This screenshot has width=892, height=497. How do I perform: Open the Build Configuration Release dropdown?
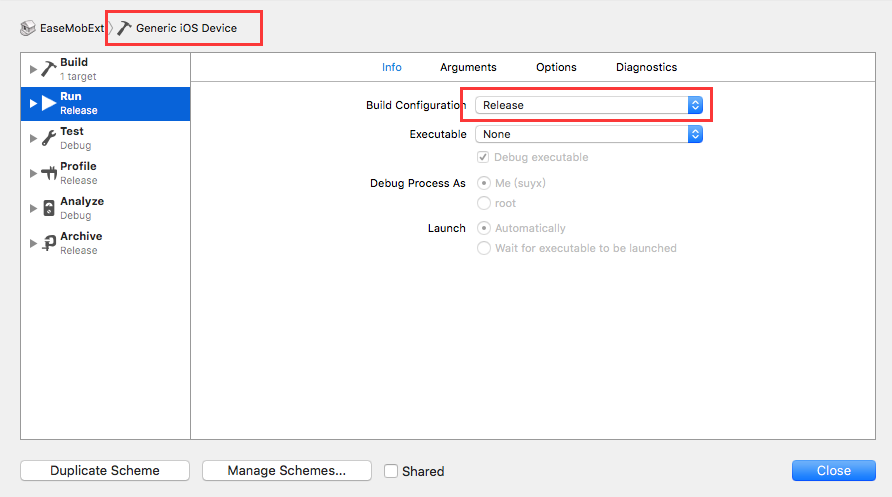(589, 105)
